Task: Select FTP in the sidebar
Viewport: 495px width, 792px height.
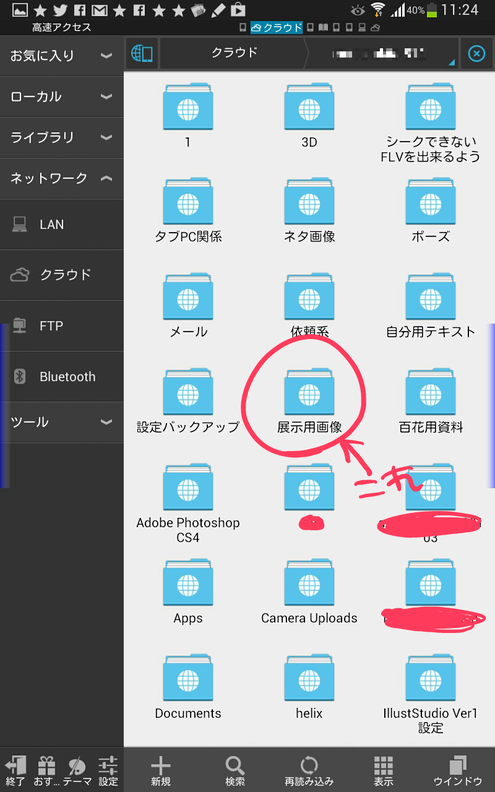Action: 62,326
